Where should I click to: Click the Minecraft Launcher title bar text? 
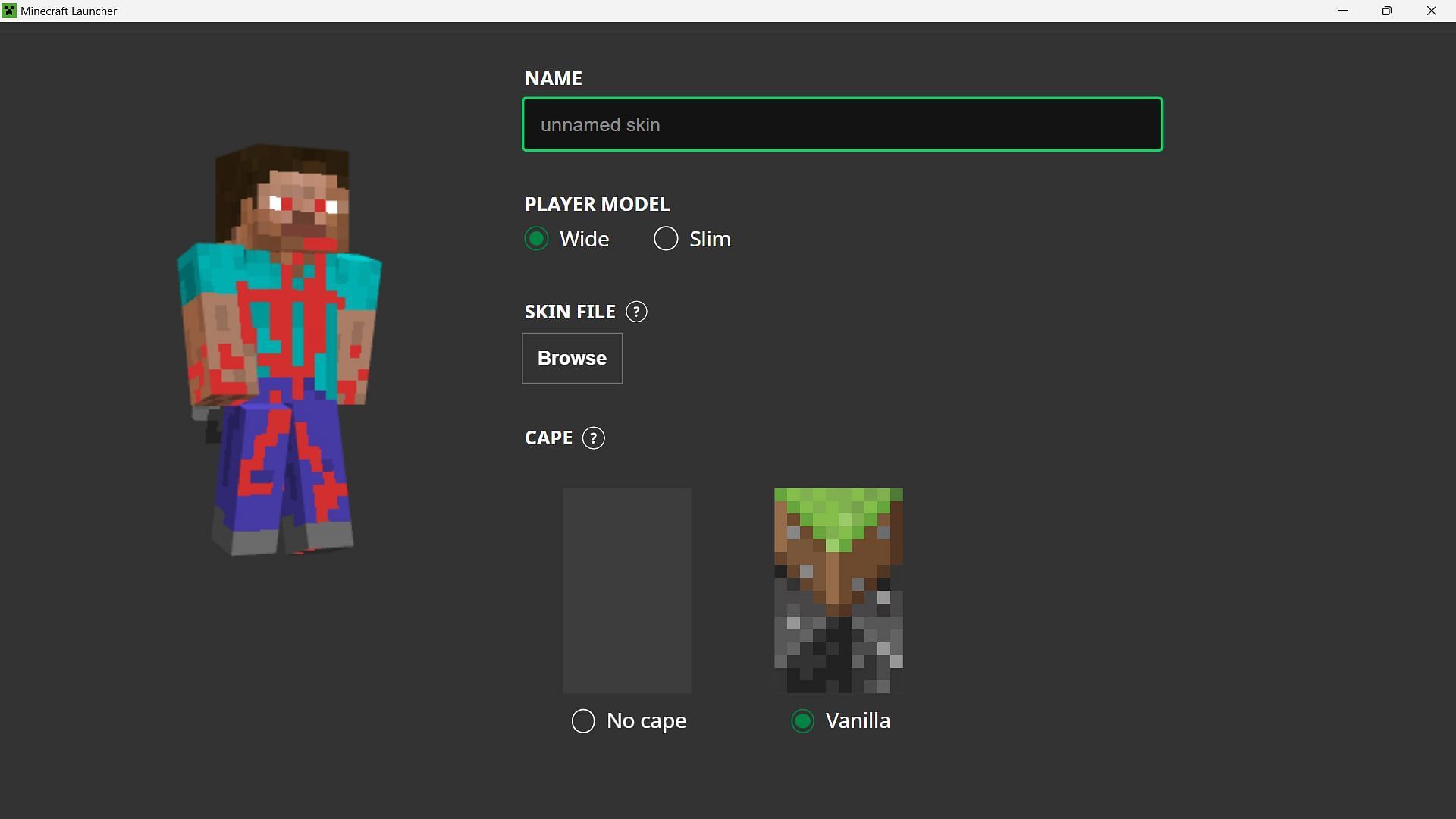coord(69,11)
